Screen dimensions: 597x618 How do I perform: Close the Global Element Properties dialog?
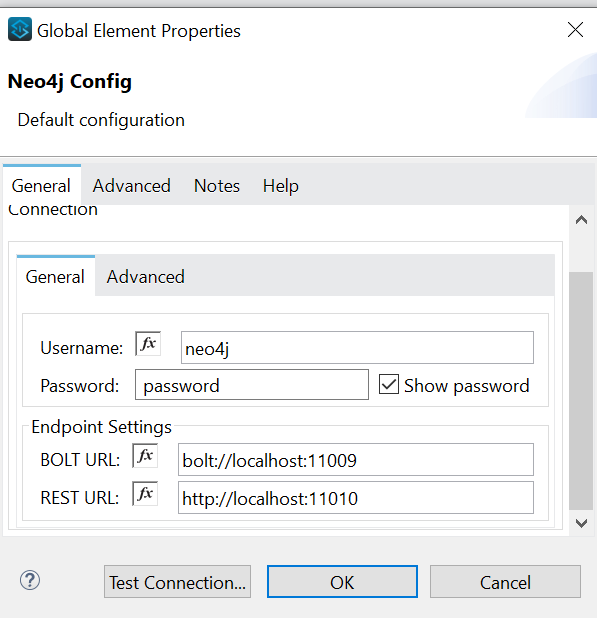(575, 30)
